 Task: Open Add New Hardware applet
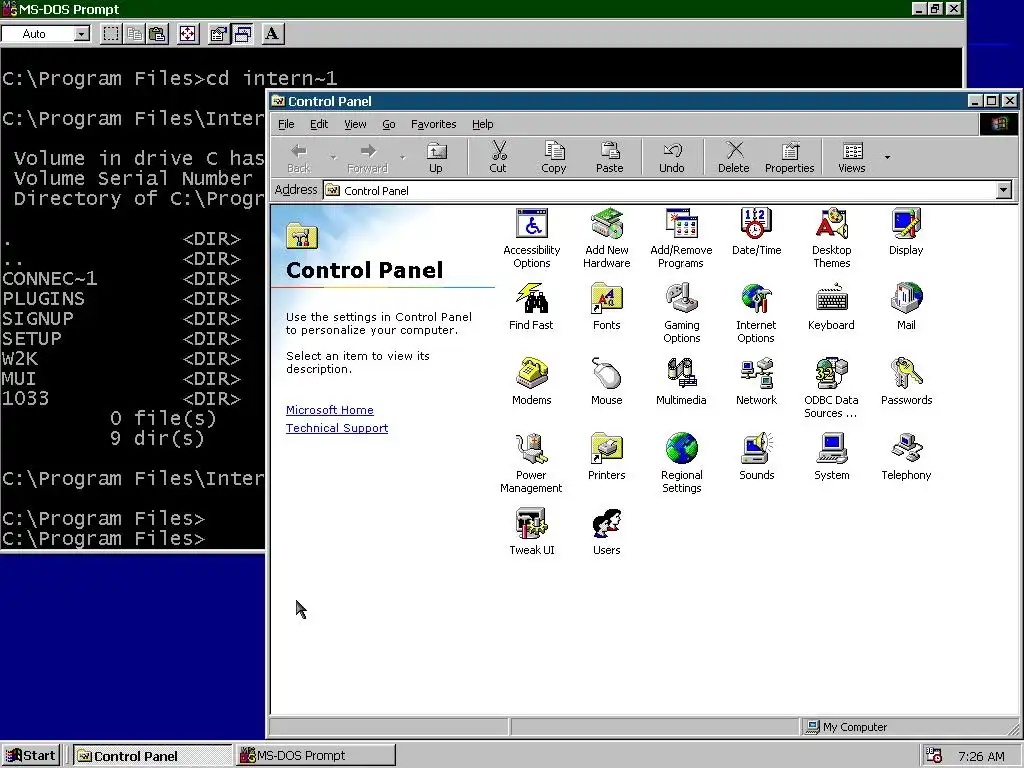(x=607, y=238)
